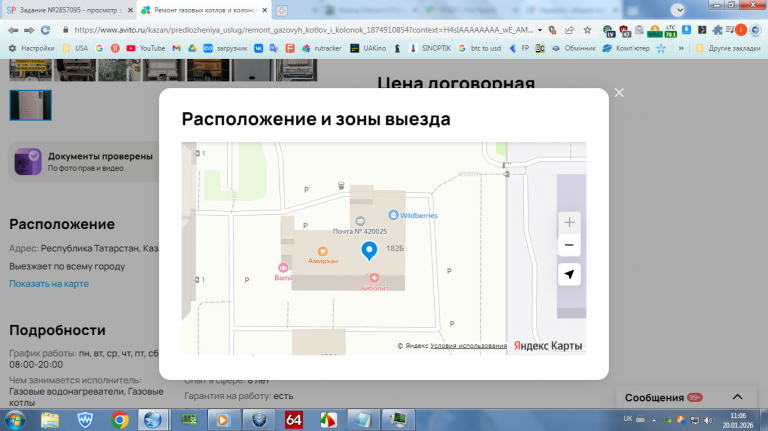
Task: Open the blue download extension
Action: click(x=687, y=30)
